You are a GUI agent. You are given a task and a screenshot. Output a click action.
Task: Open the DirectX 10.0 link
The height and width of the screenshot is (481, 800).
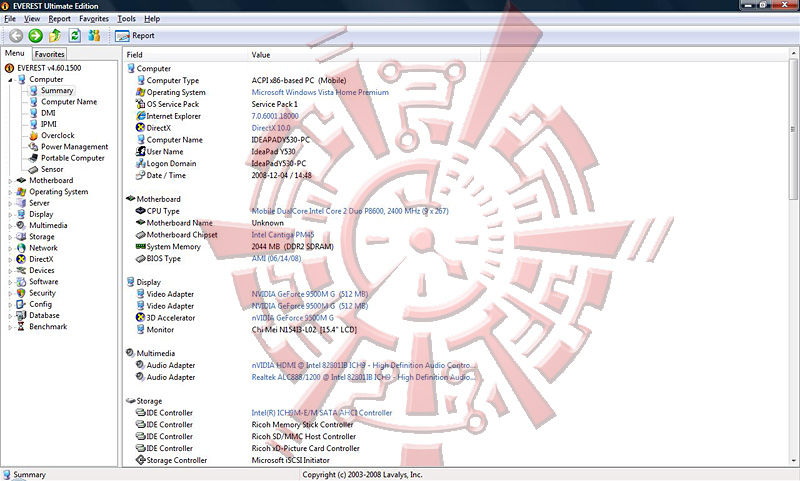271,128
